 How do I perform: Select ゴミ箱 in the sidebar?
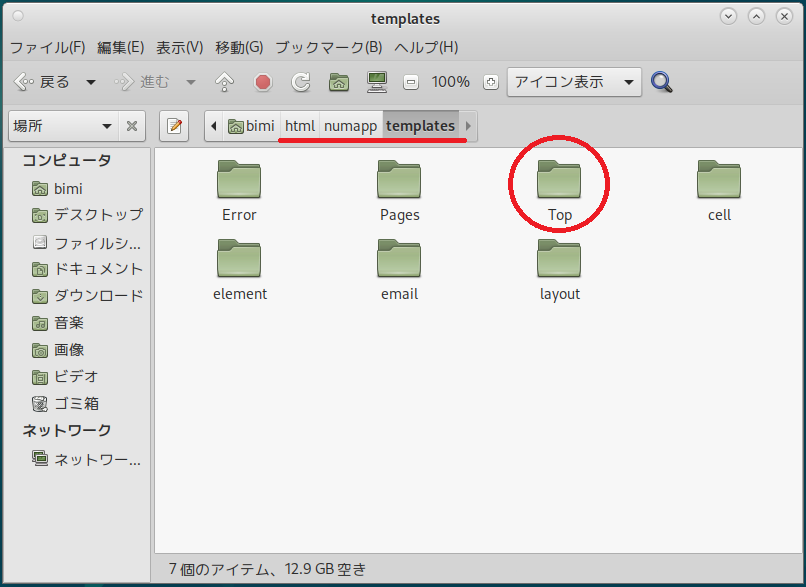point(76,403)
